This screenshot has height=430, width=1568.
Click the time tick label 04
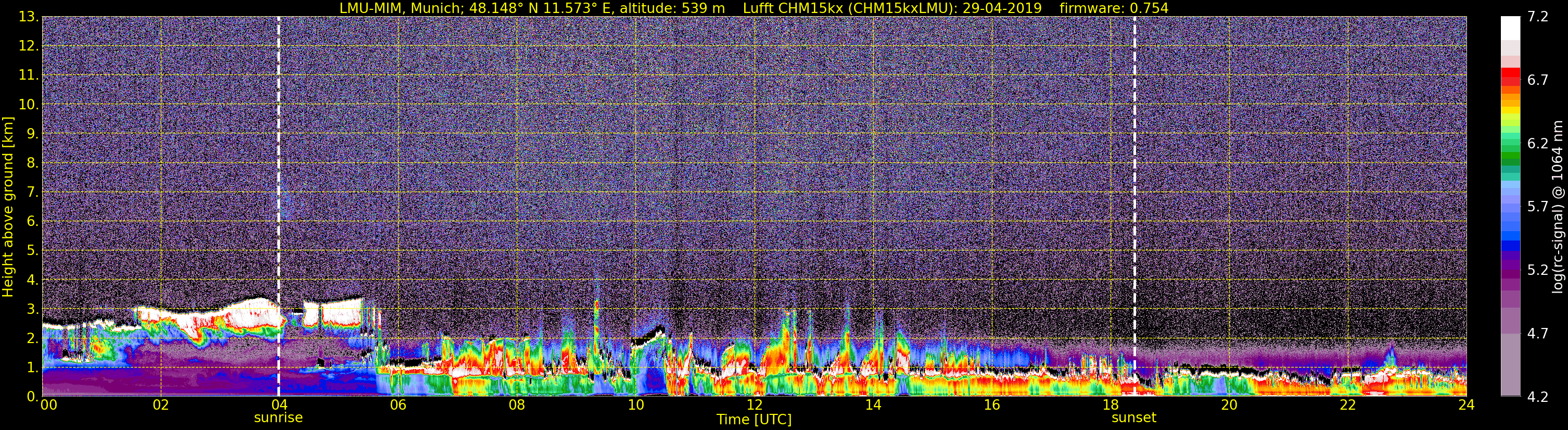tap(279, 406)
